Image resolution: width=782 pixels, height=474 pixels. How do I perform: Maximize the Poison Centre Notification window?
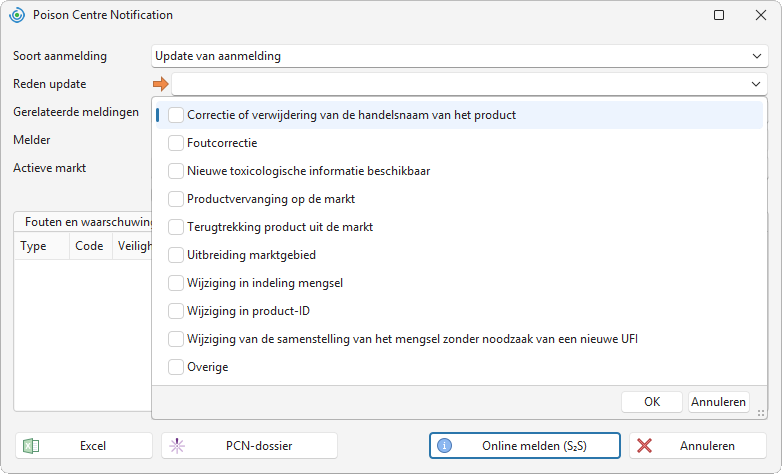[719, 15]
